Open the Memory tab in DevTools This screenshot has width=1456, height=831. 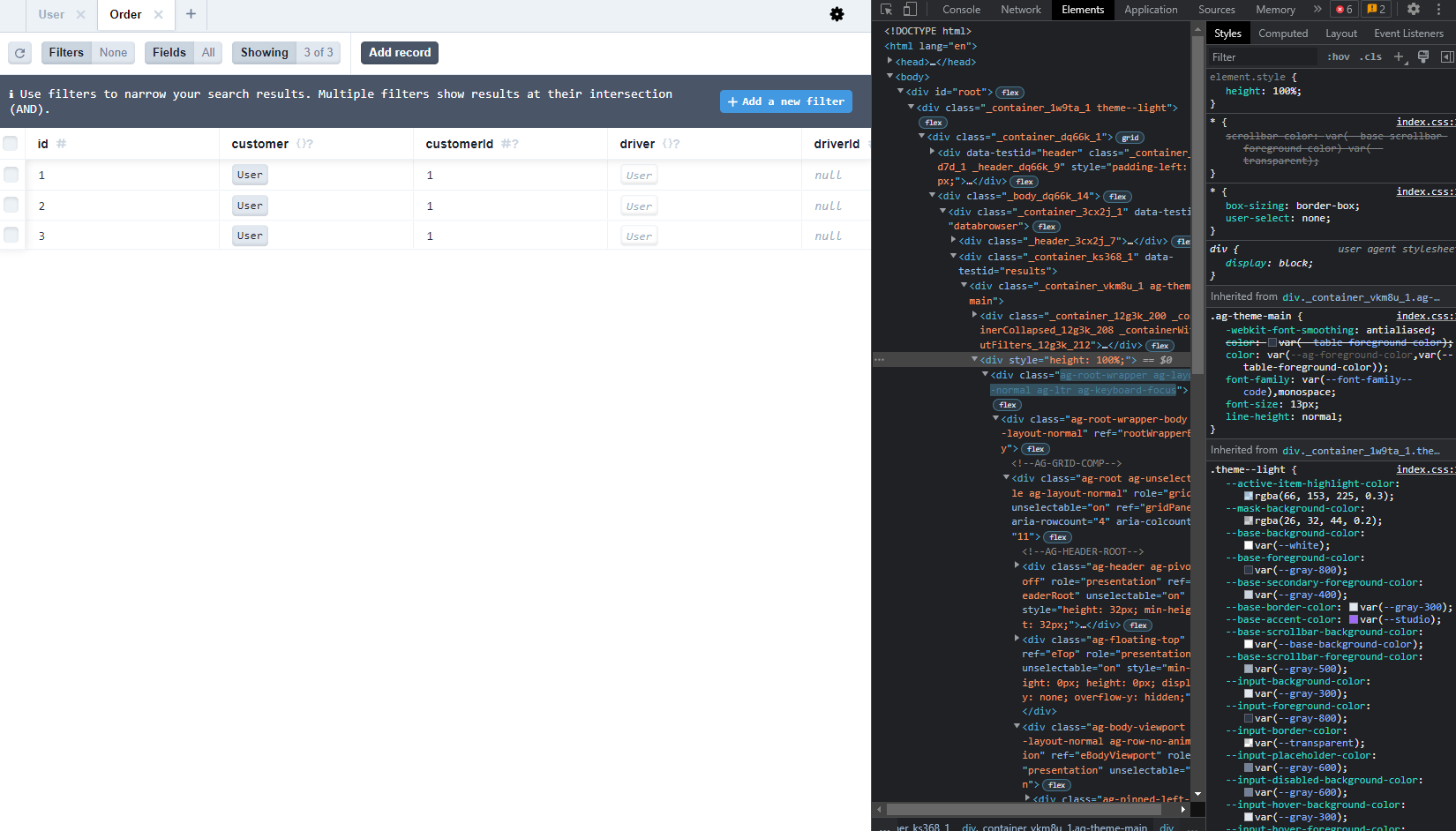pos(1275,10)
